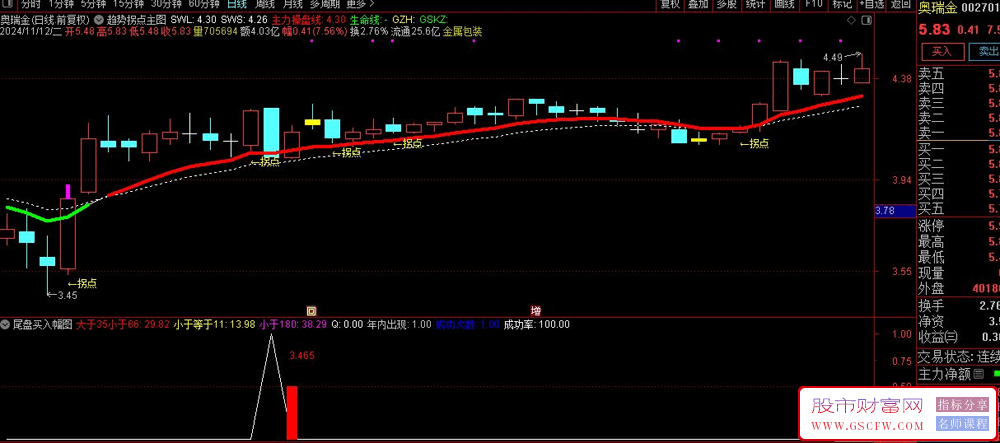Open the 复权 price adjustment menu
This screenshot has height=443, width=1000.
pos(670,4)
